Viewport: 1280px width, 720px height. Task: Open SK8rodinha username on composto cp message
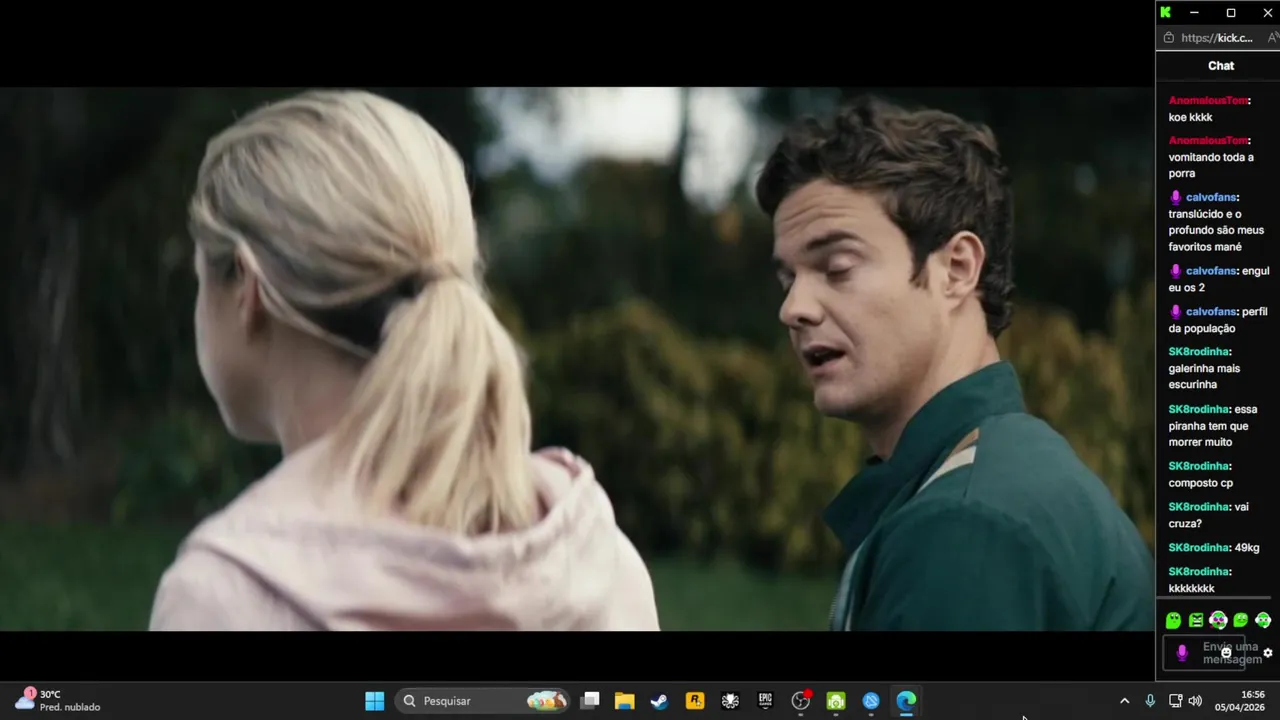click(1198, 466)
